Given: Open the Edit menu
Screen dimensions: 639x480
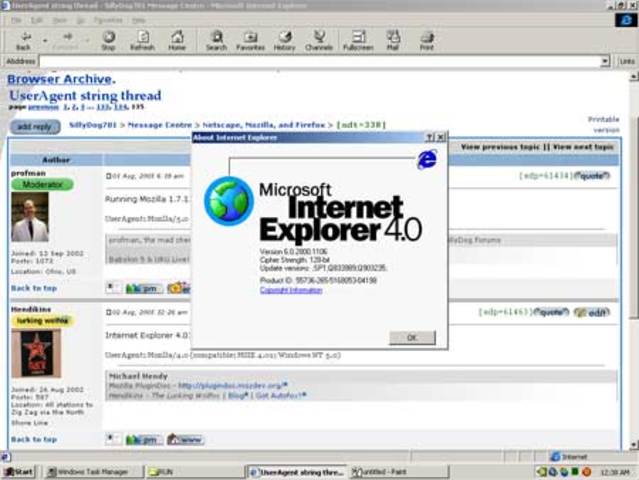Looking at the screenshot, I should (37, 20).
